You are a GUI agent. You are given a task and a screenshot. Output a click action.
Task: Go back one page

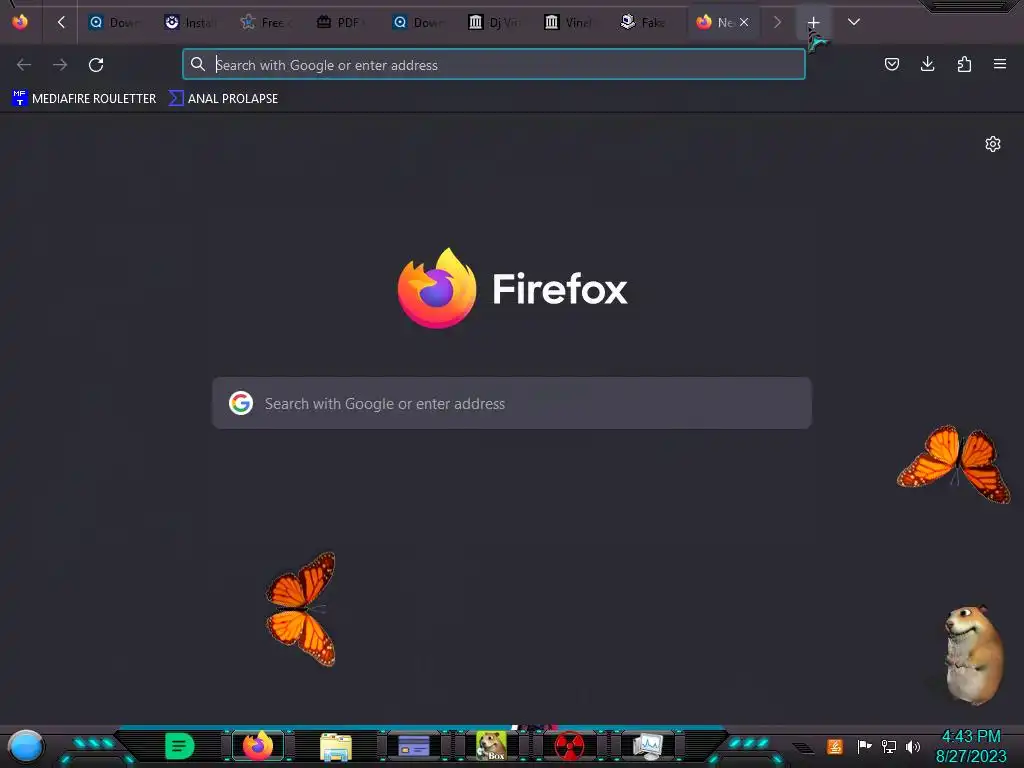(24, 65)
